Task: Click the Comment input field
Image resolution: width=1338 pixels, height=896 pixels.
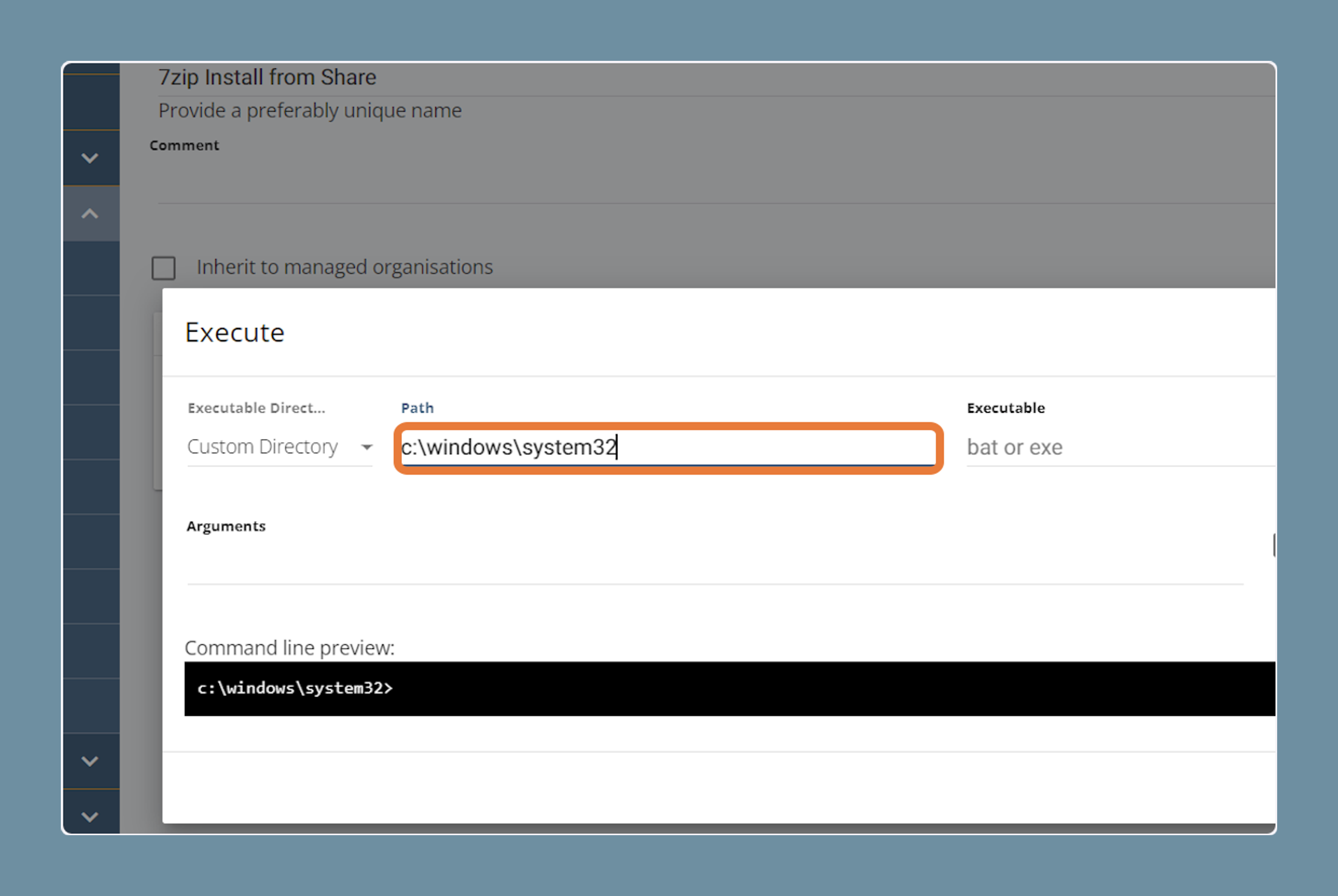Action: click(716, 181)
